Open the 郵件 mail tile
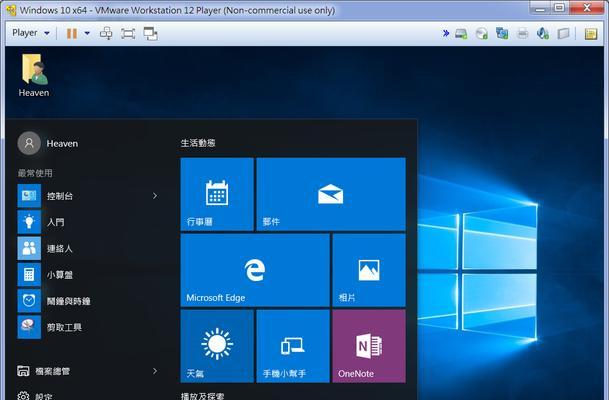 click(x=331, y=194)
